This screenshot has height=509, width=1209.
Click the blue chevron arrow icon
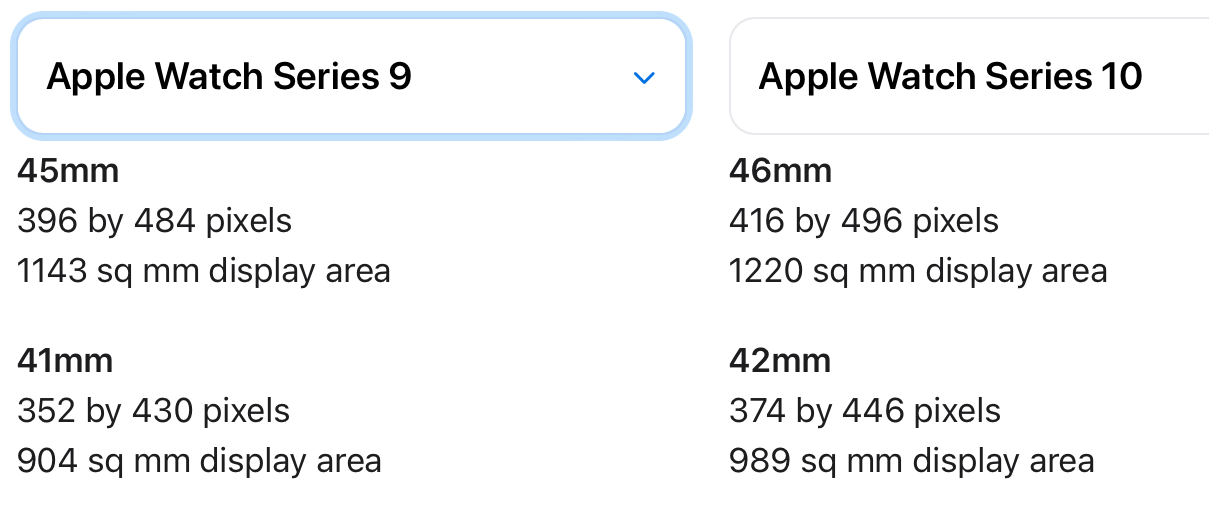point(644,78)
